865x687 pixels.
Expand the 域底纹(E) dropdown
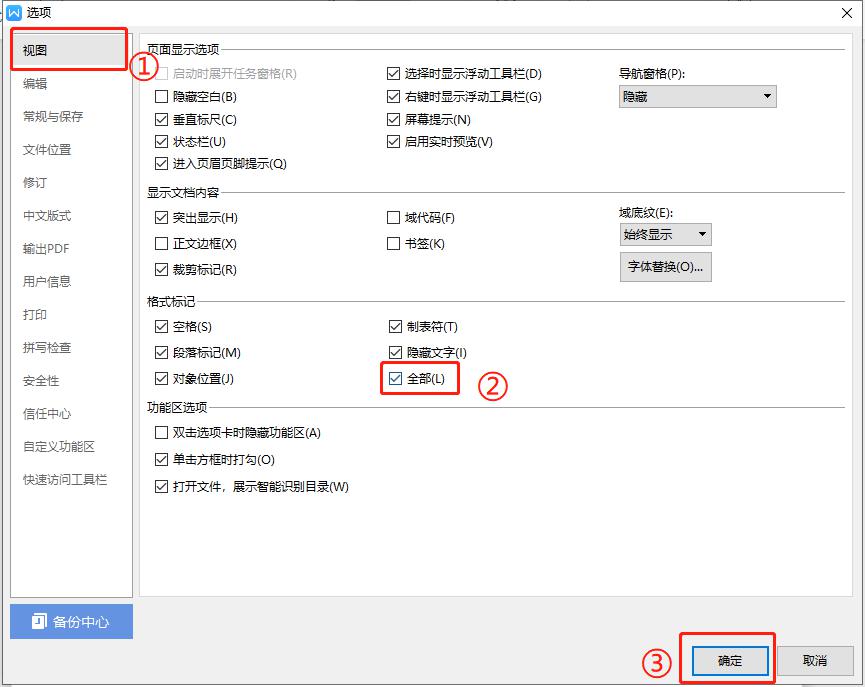(x=665, y=235)
